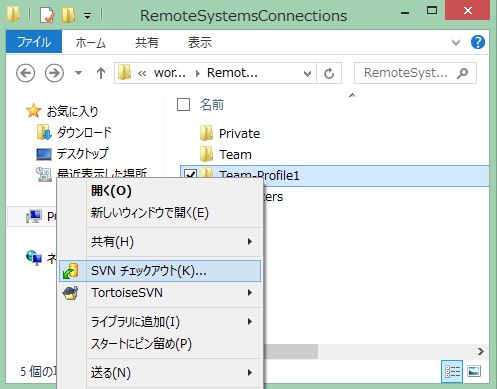Expand the ribbon with chevron
The width and height of the screenshot is (497, 389).
click(456, 42)
